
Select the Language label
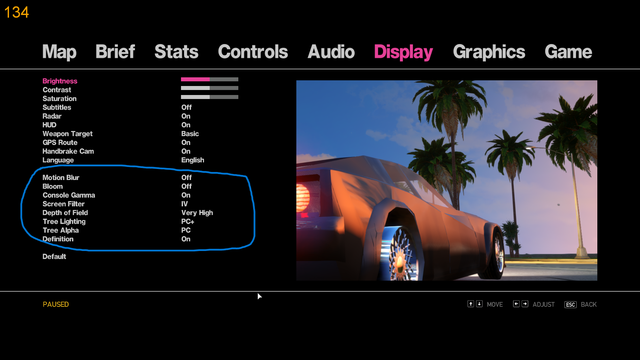(x=58, y=160)
